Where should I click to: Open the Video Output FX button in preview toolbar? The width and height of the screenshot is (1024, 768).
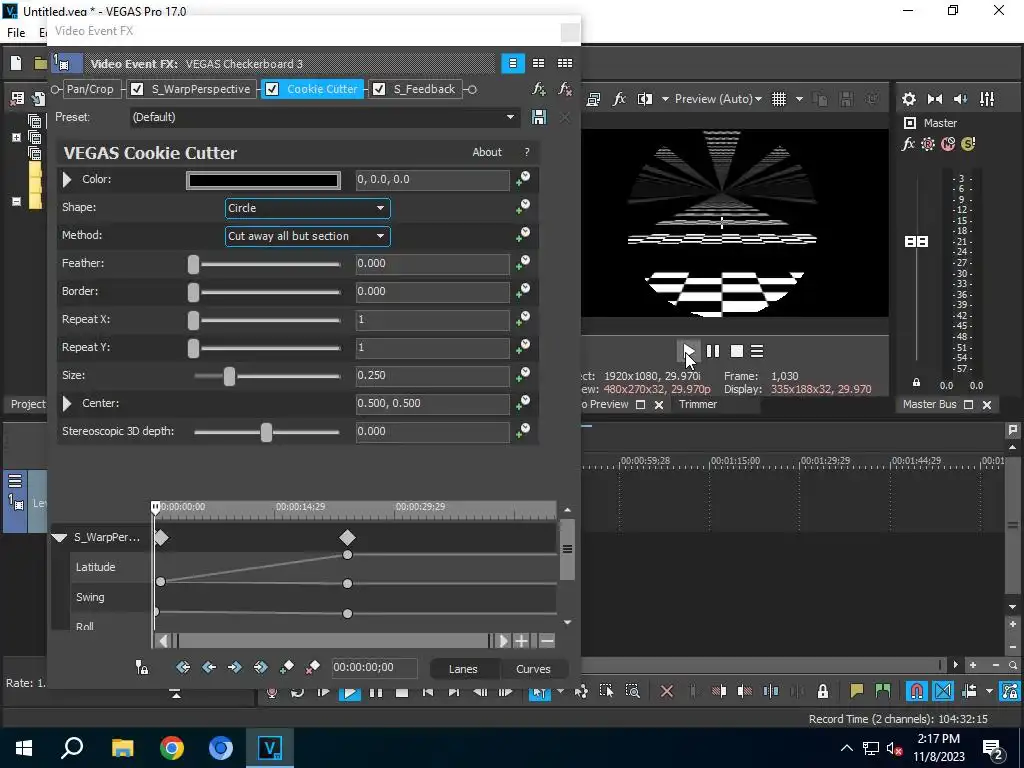(x=619, y=99)
